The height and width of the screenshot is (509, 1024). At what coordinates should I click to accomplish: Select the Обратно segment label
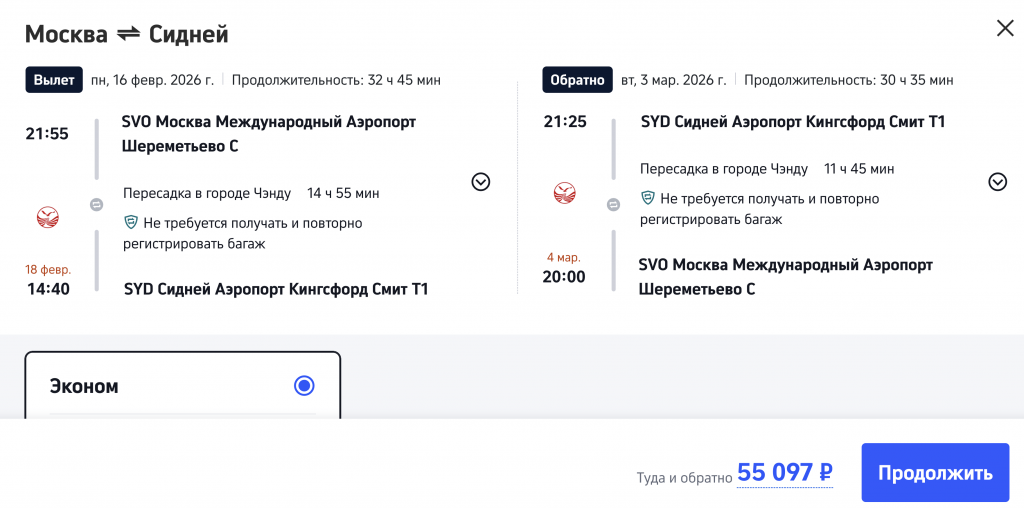tap(577, 80)
